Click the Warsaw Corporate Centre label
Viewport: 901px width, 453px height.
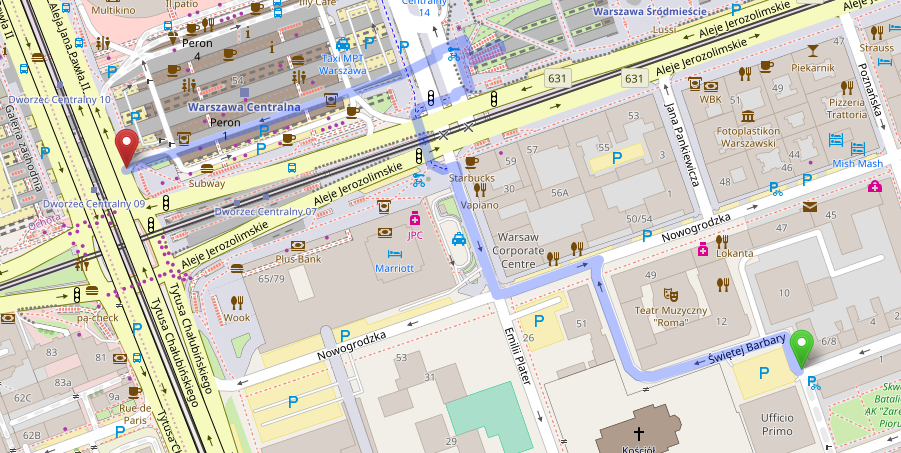point(518,251)
